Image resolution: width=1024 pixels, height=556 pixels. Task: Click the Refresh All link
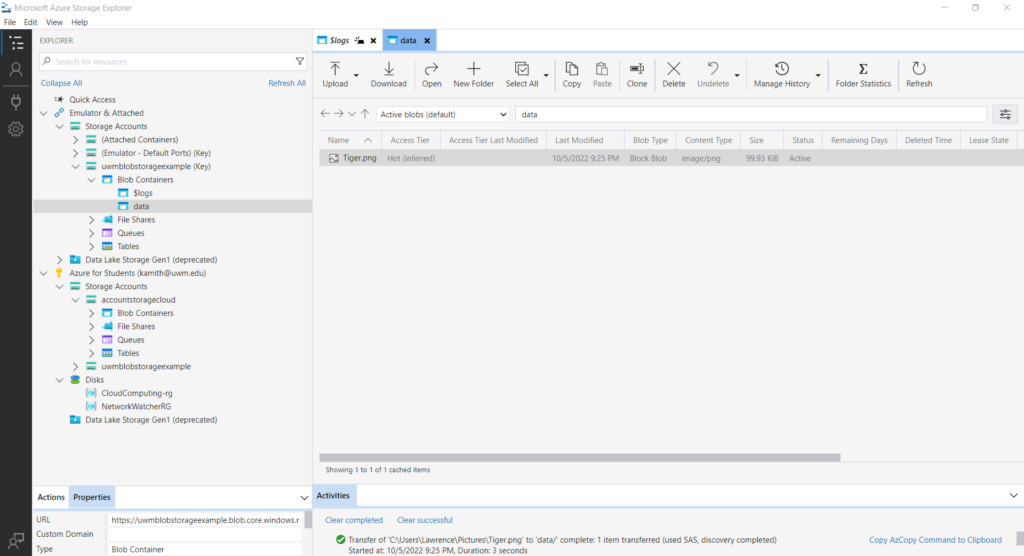tap(287, 83)
